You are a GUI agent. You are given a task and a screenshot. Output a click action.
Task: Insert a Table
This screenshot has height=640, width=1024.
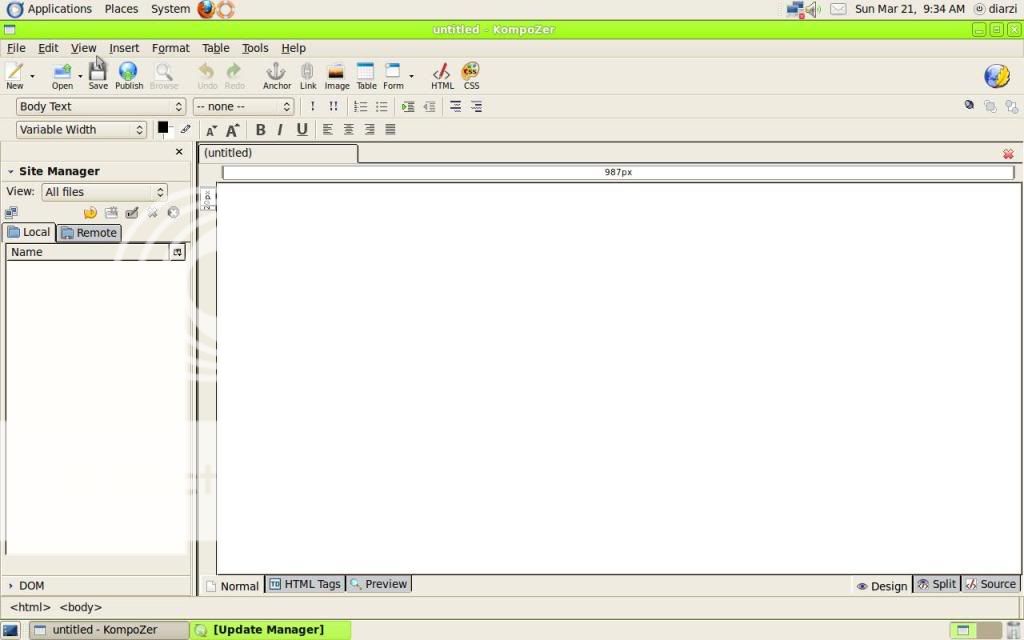(366, 75)
